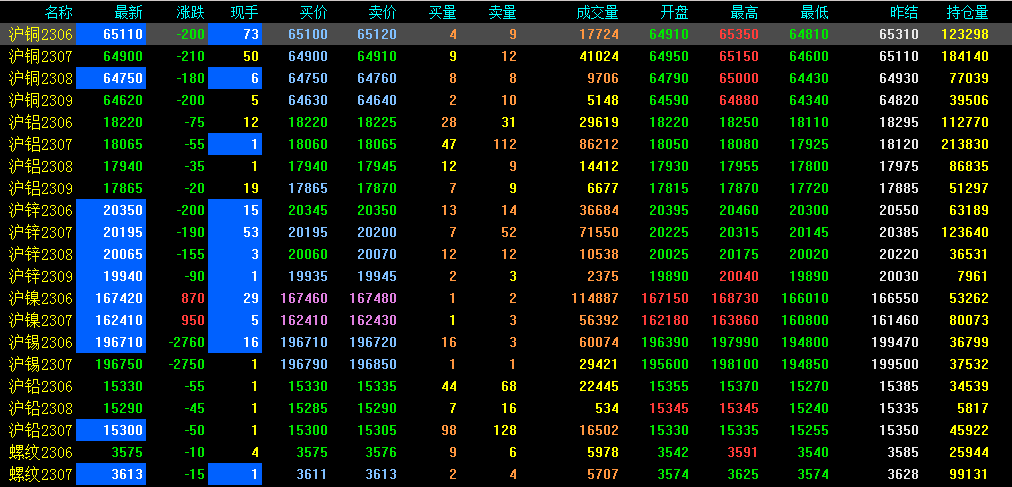
Task: Sort by the 现手 column header
Action: point(245,12)
